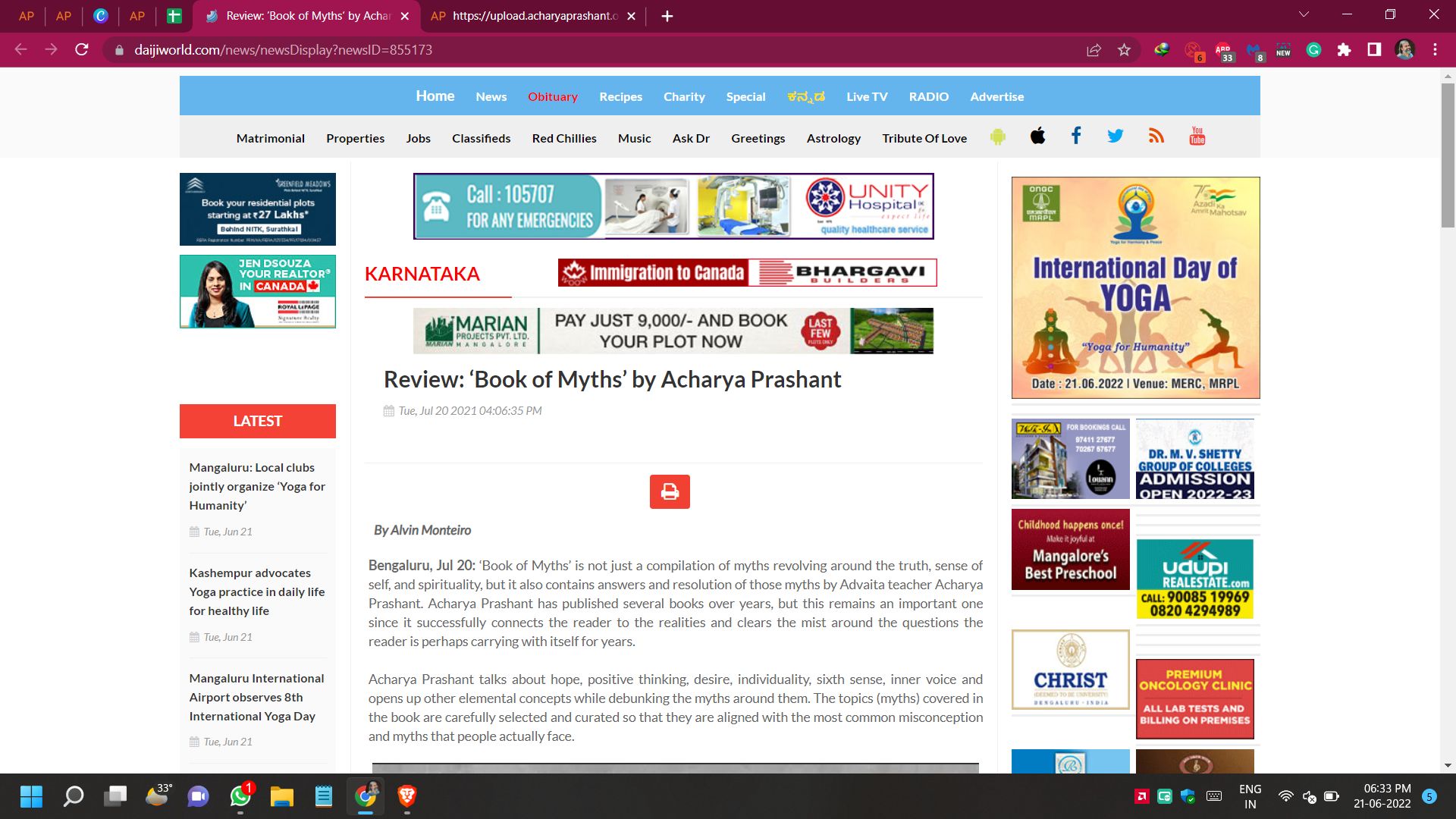Open Chrome three-dot menu
This screenshot has width=1456, height=819.
[1435, 50]
